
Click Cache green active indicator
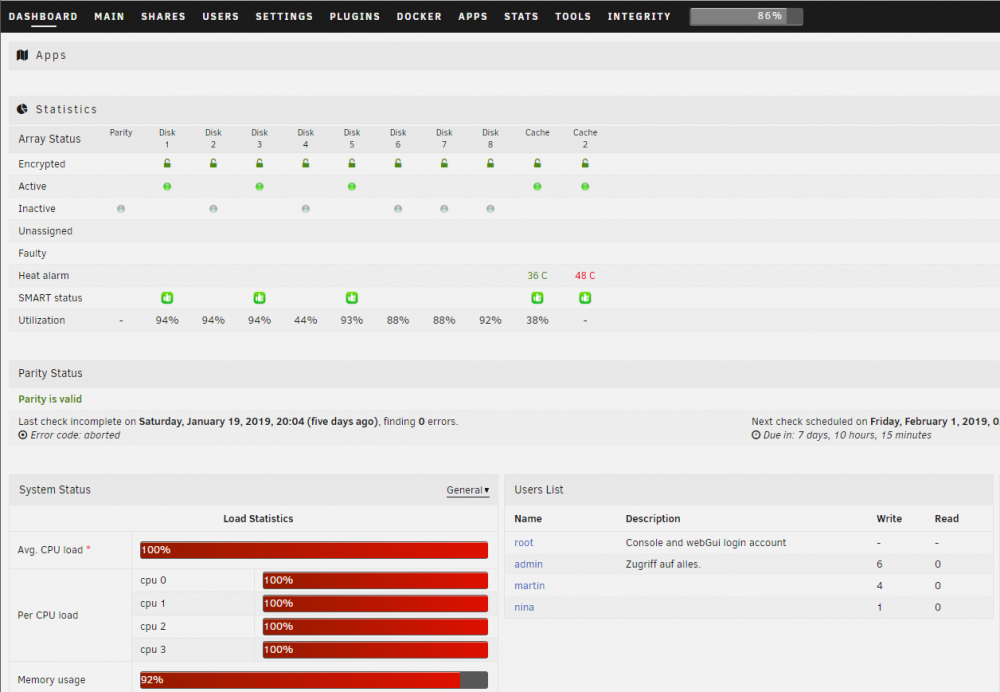click(538, 186)
